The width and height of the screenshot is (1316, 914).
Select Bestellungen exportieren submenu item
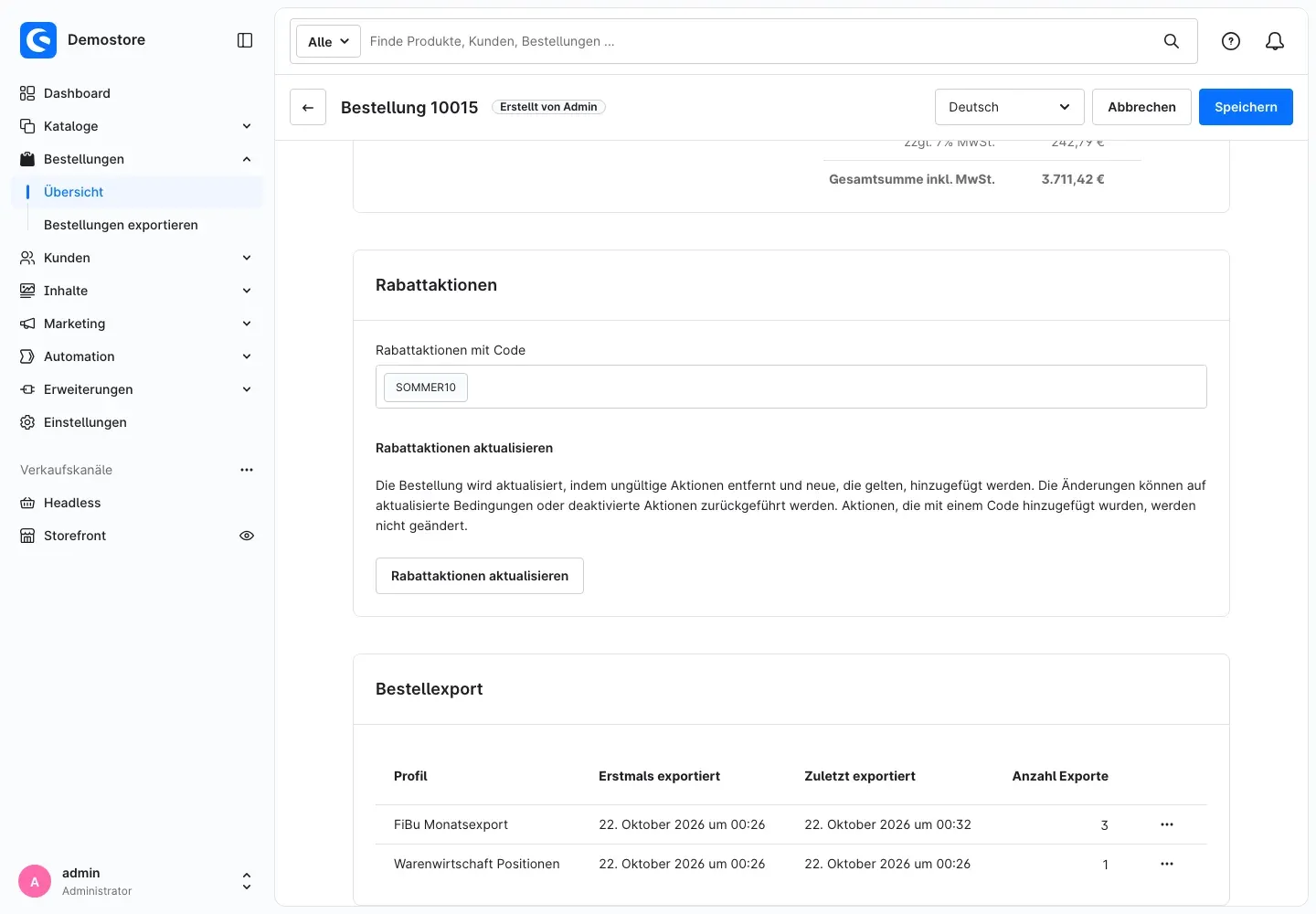tap(121, 225)
